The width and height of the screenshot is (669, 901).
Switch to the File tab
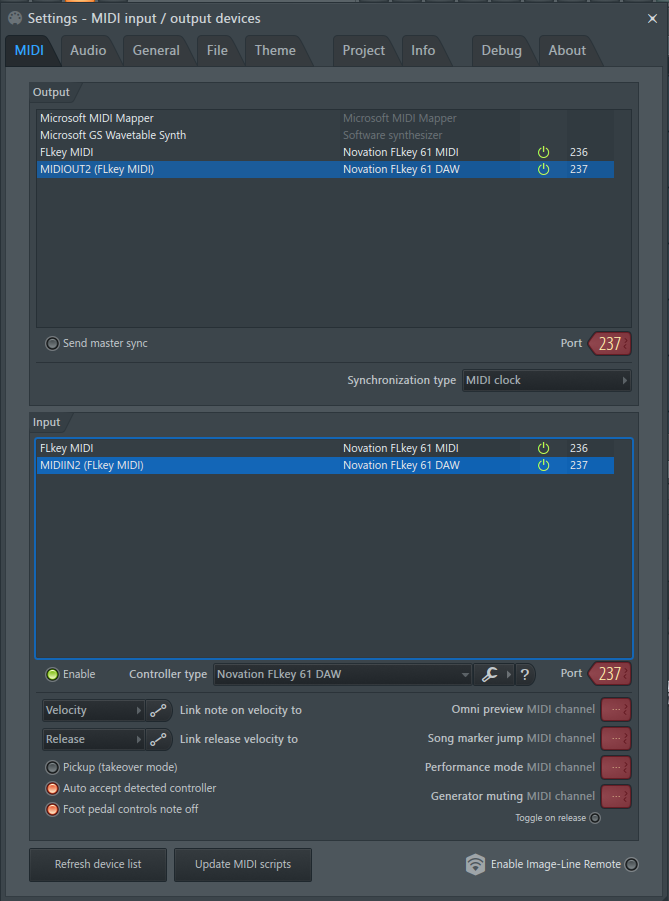coord(217,51)
